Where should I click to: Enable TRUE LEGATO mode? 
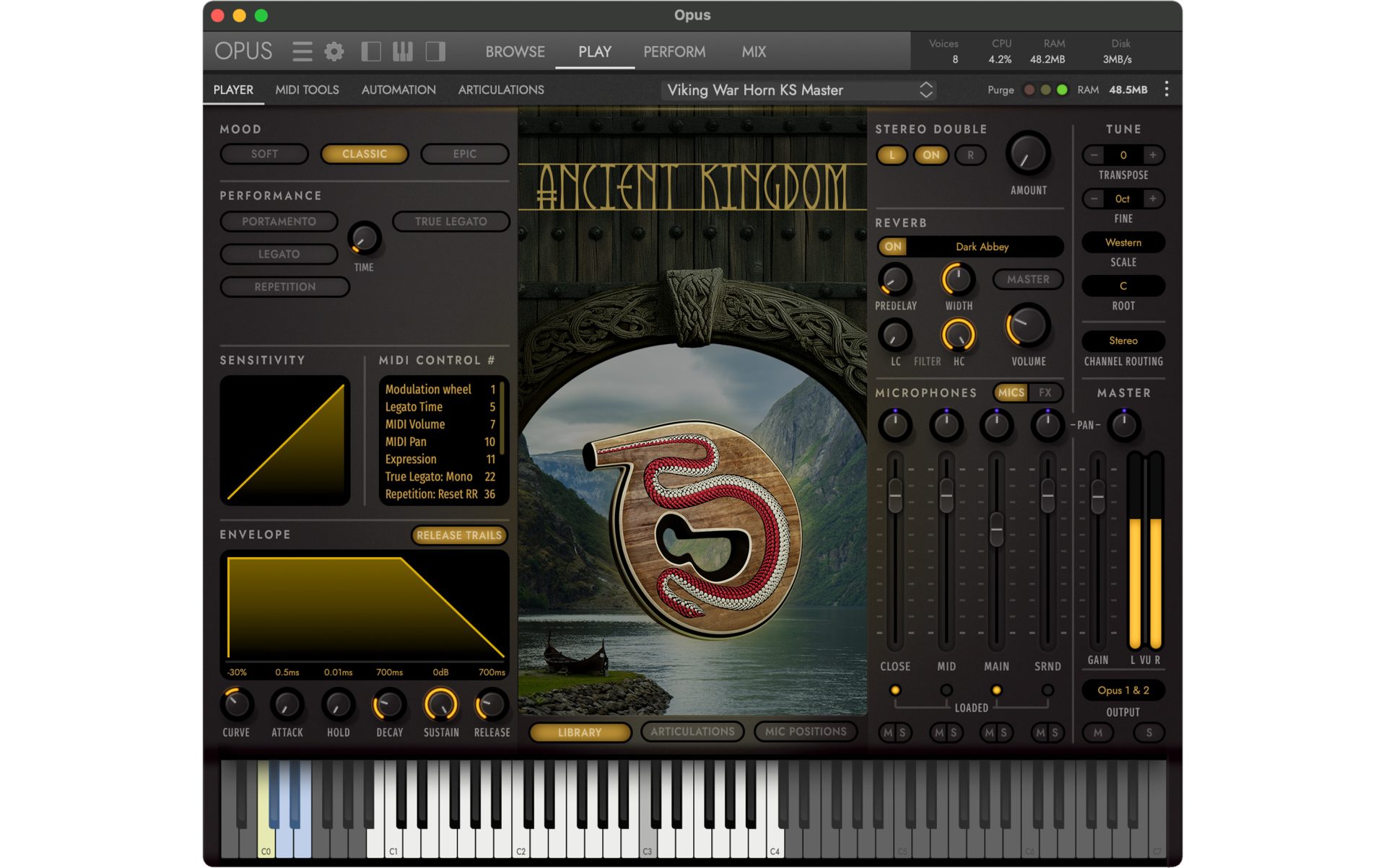tap(451, 222)
